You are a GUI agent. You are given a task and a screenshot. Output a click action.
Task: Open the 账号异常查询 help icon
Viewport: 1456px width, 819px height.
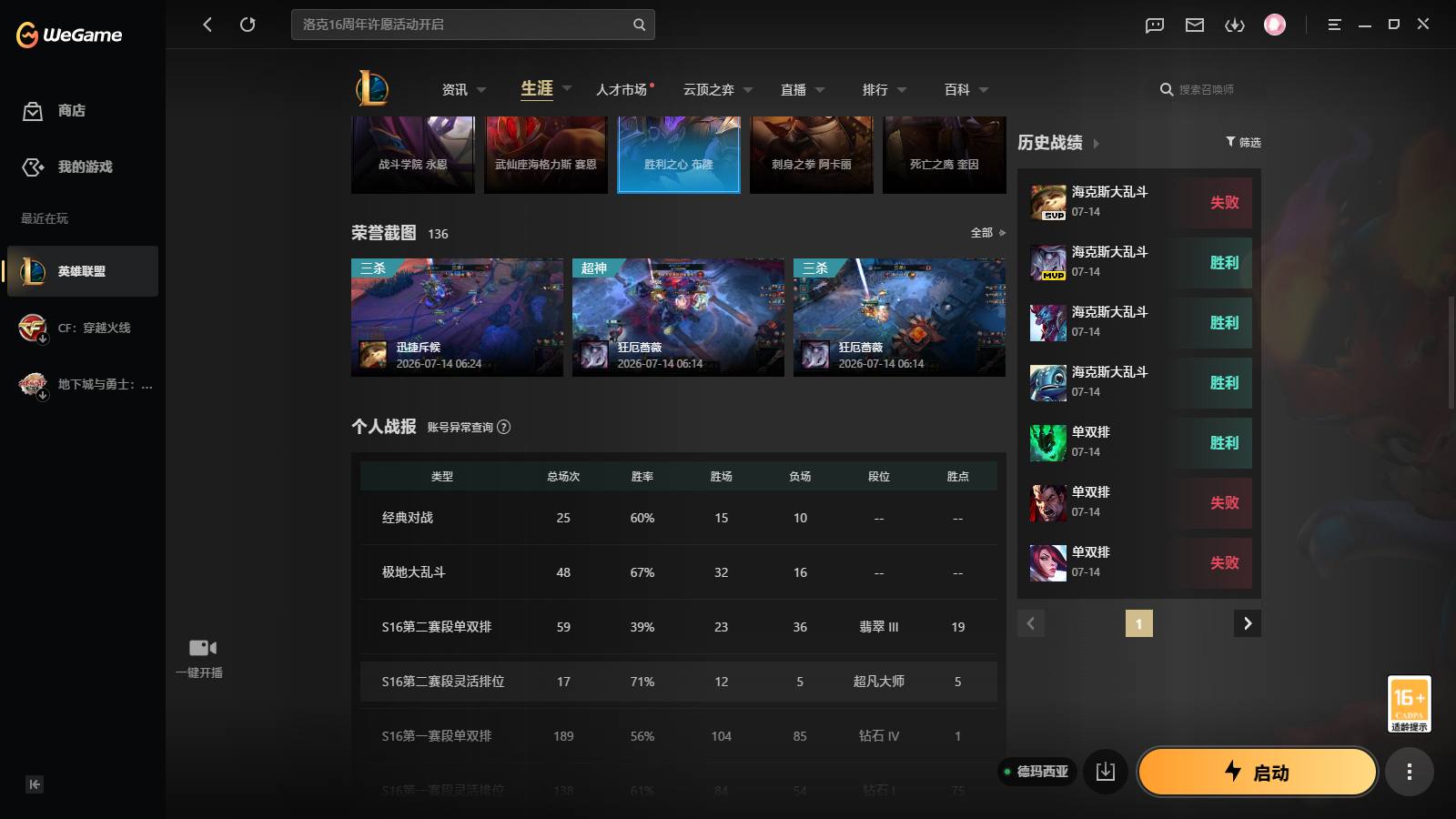click(x=504, y=427)
